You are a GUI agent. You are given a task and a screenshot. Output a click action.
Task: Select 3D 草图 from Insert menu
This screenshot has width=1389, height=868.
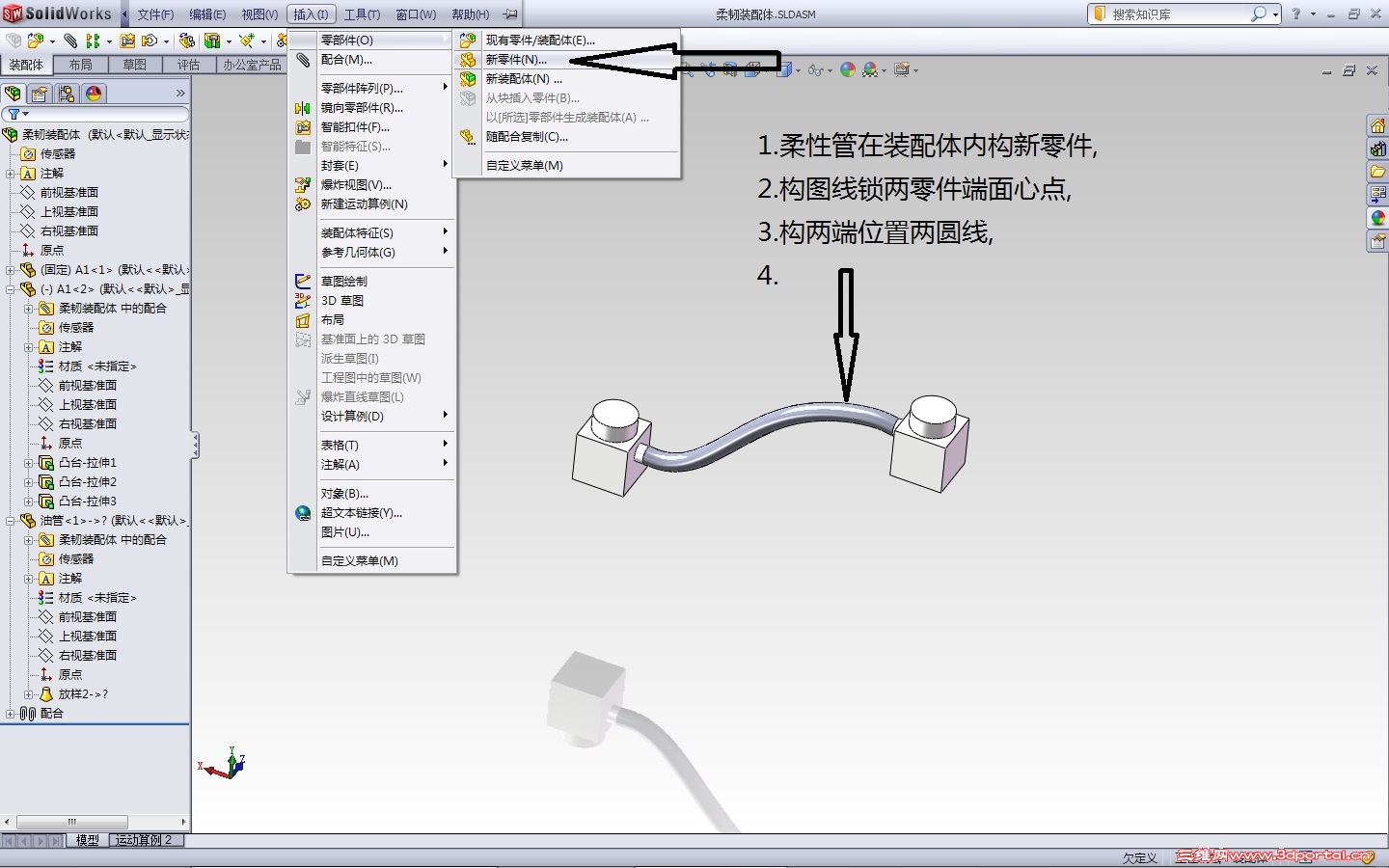[372, 301]
